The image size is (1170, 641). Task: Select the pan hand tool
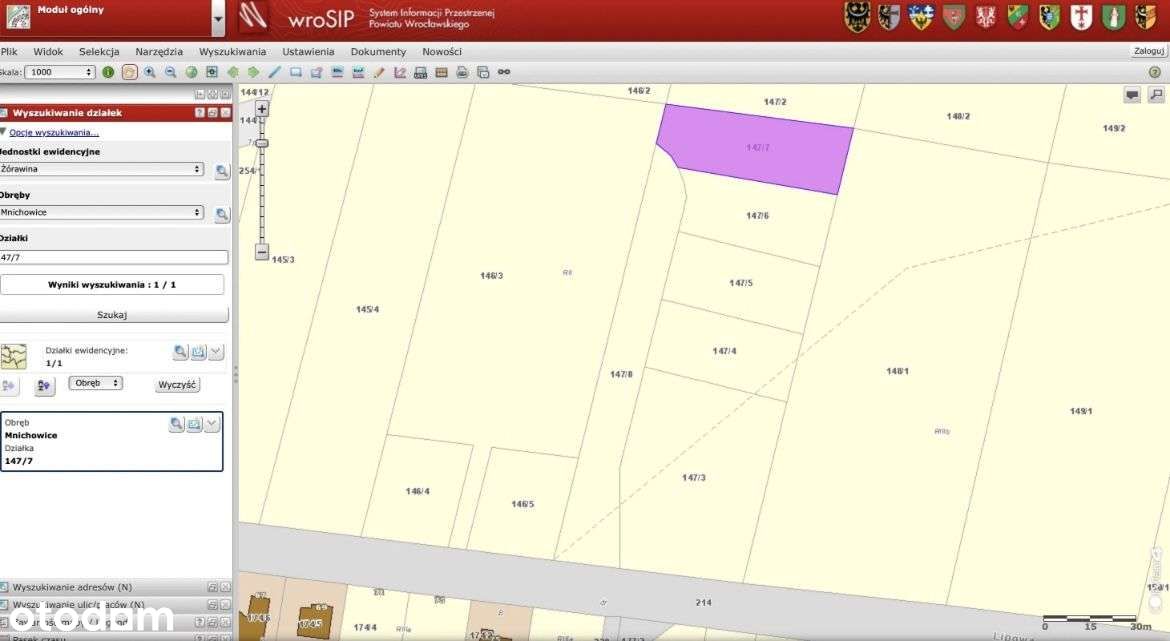point(129,72)
